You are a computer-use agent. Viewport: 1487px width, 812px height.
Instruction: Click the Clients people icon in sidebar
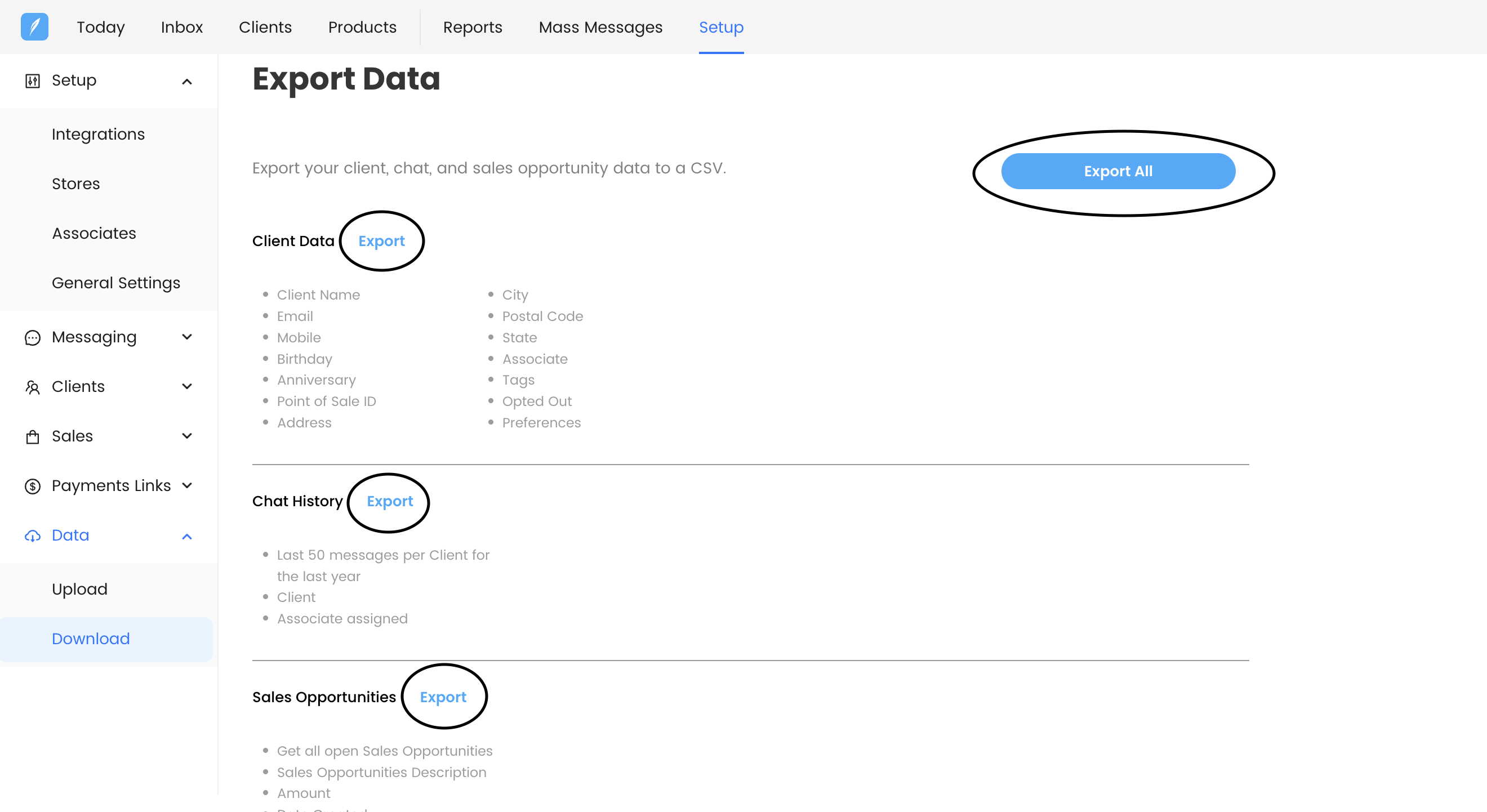32,387
